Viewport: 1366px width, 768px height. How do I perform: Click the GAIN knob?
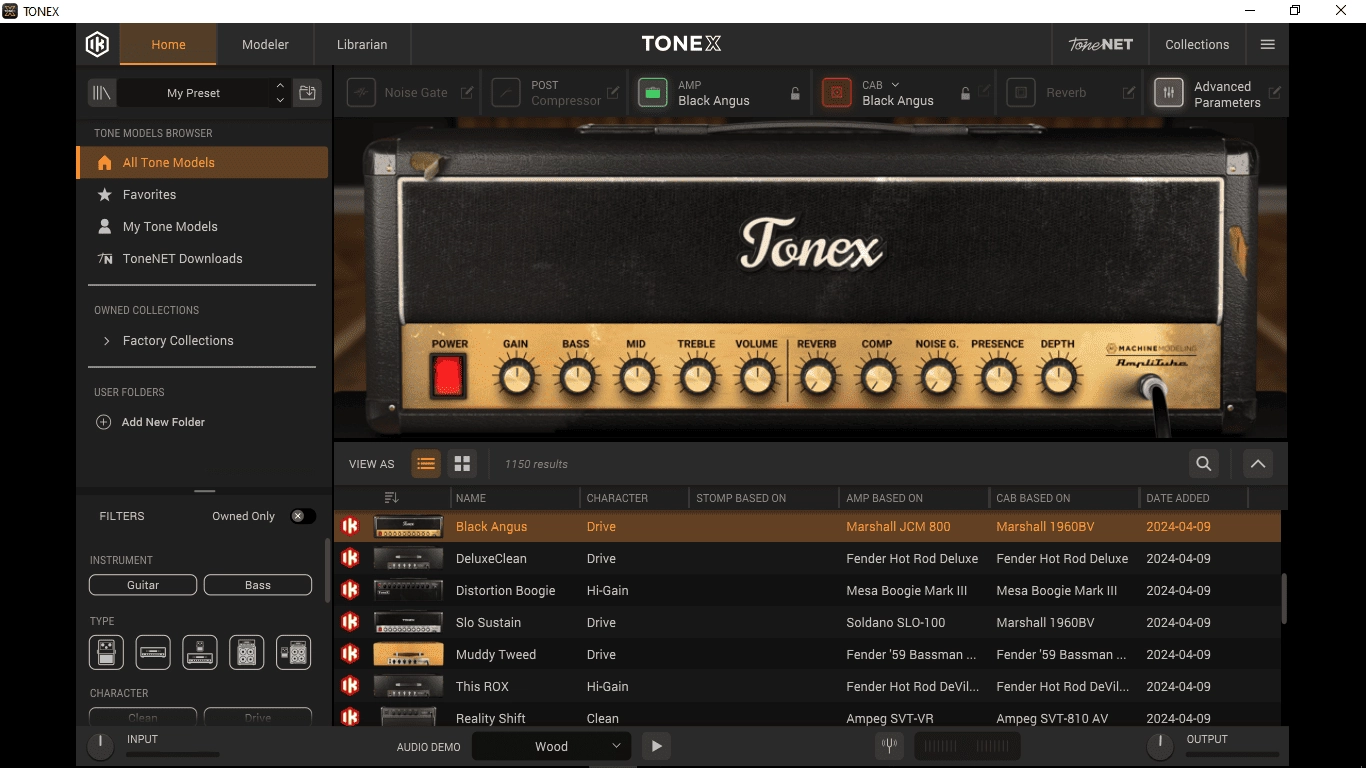tap(516, 378)
